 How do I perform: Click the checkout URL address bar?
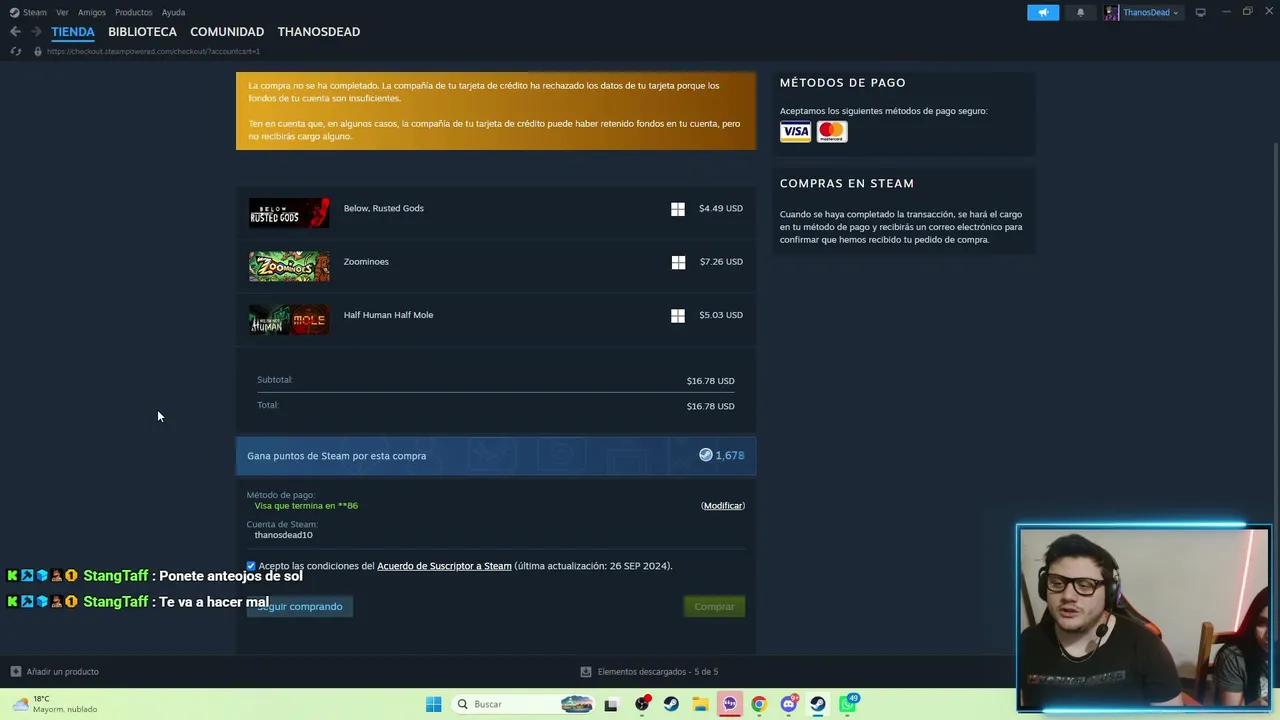coord(153,51)
